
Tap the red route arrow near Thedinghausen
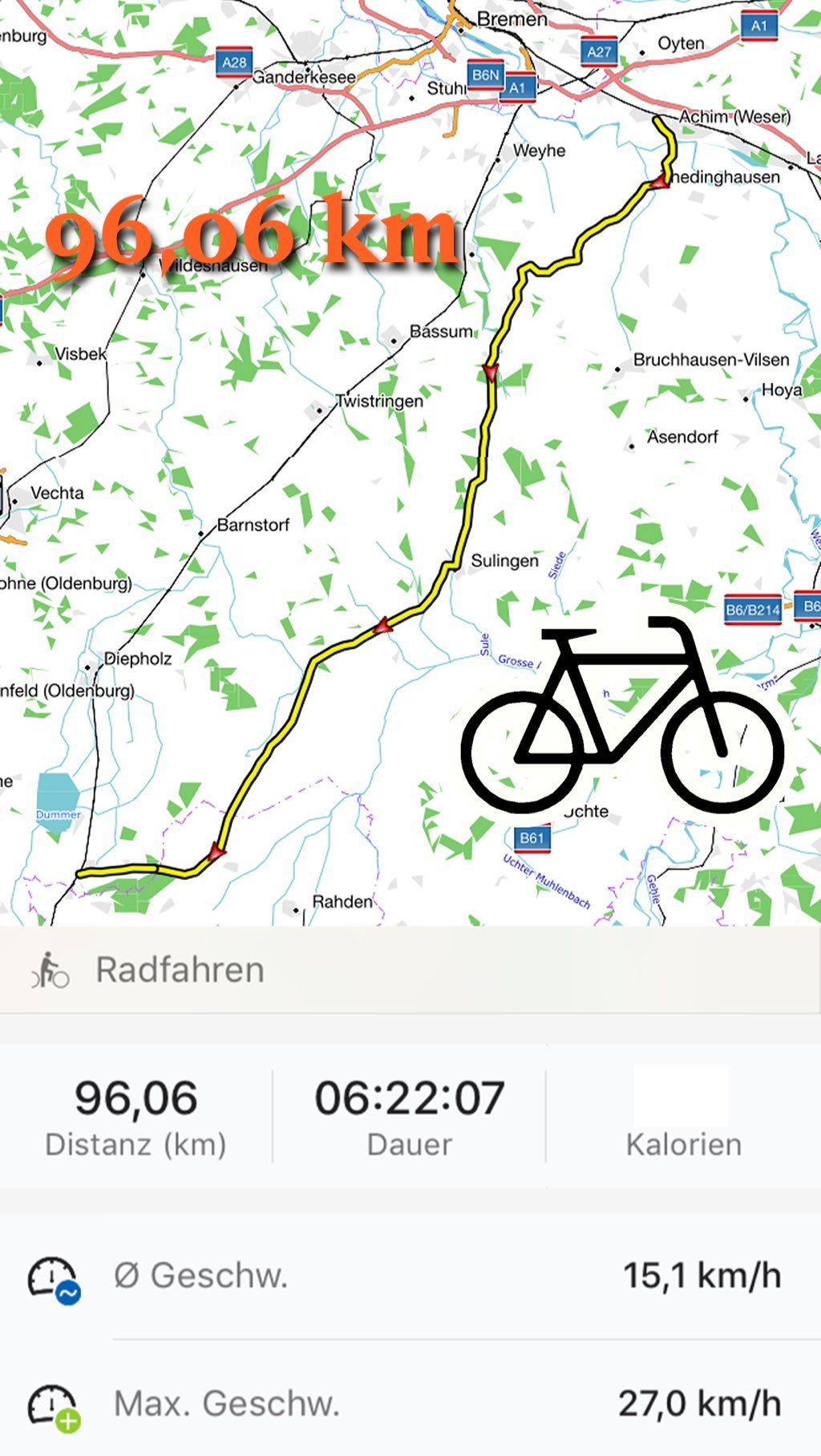(660, 182)
